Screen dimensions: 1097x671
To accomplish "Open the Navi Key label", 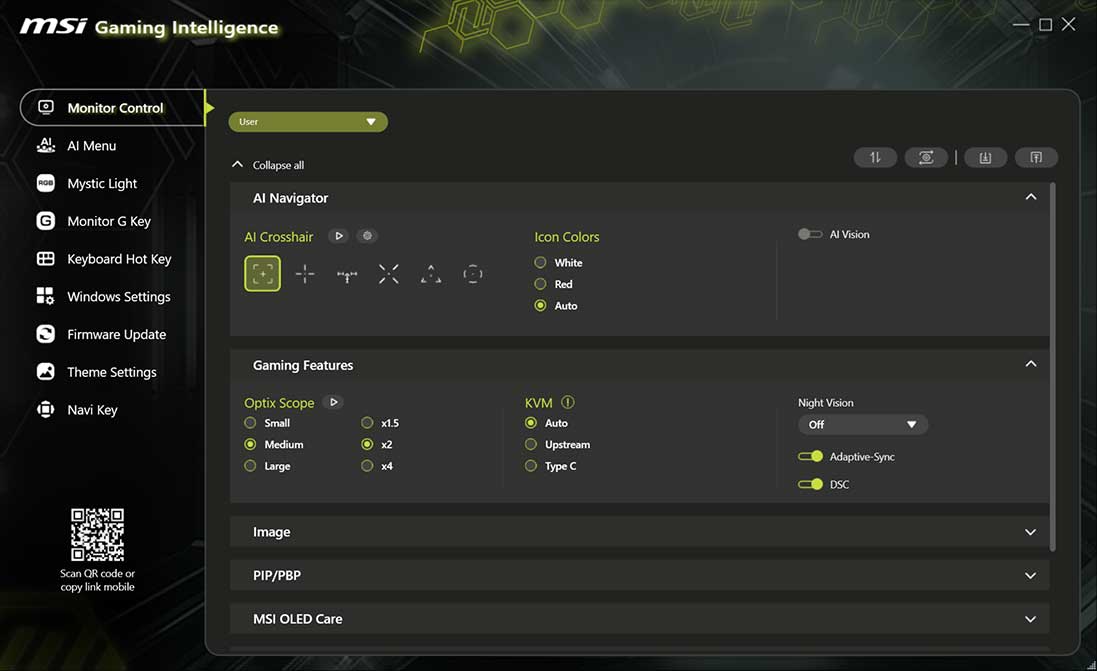I will (x=92, y=410).
